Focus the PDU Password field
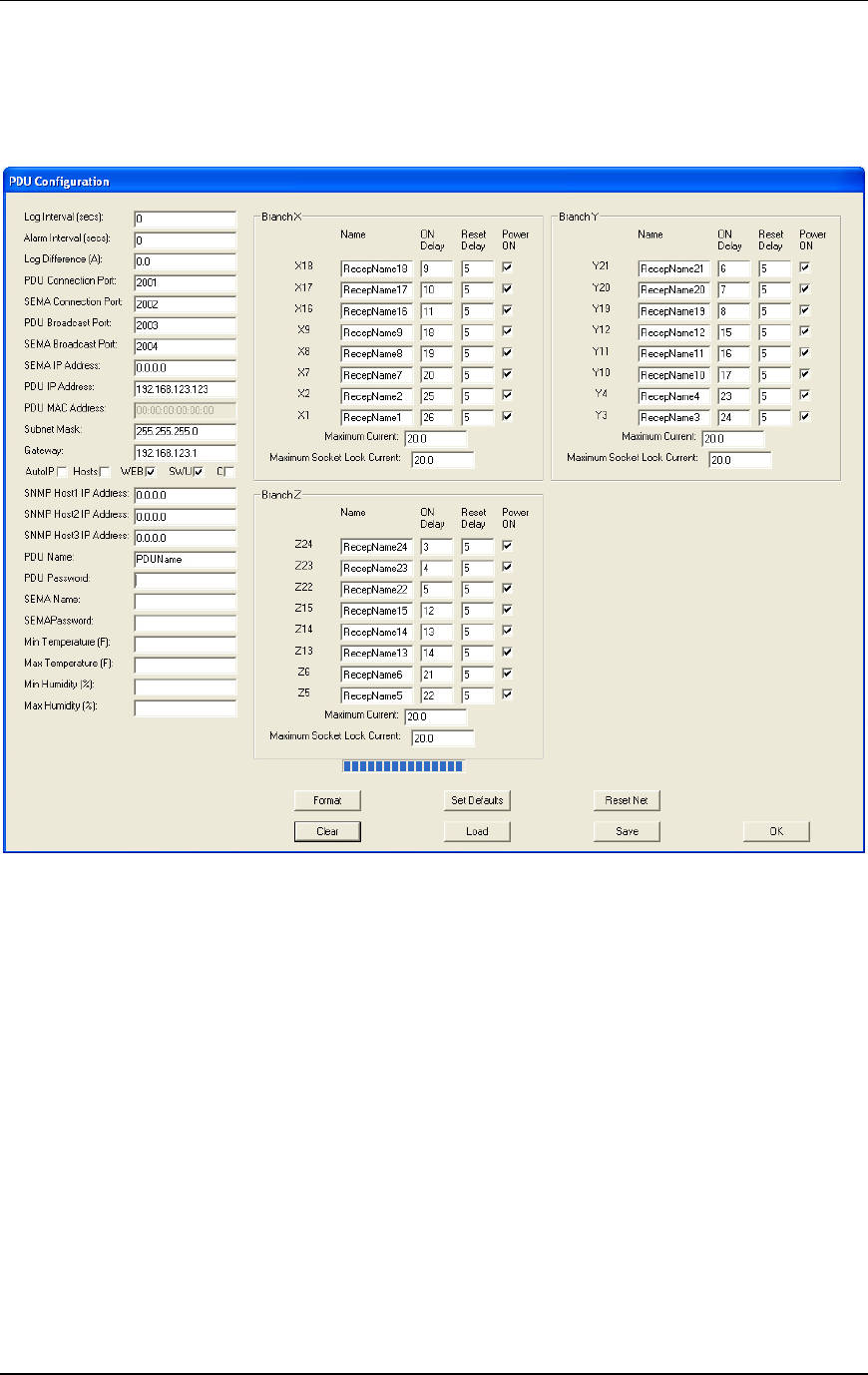The width and height of the screenshot is (868, 1375). 185,580
